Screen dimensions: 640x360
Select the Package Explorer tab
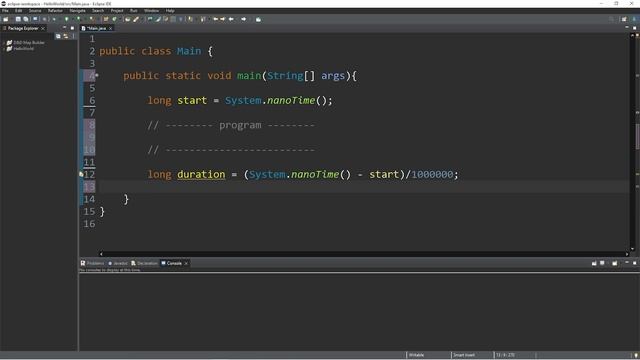(x=23, y=28)
